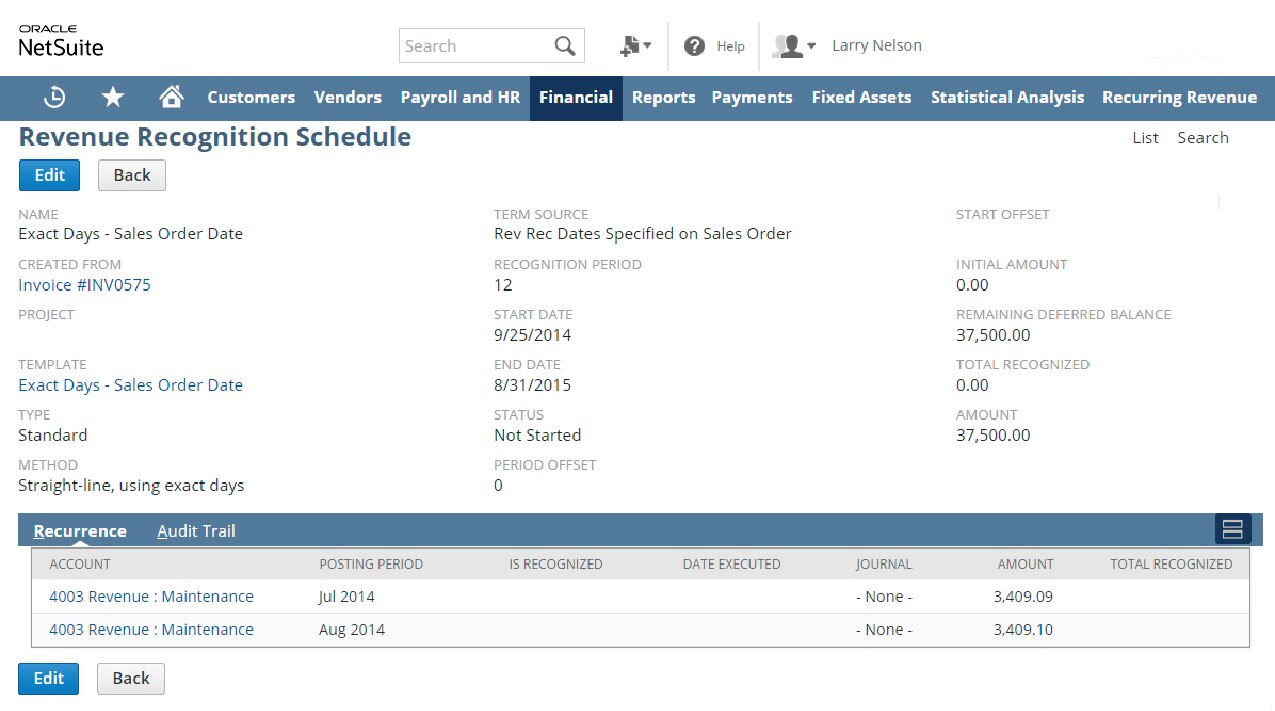Open the Reports menu item
Image resolution: width=1275 pixels, height=711 pixels.
click(x=663, y=97)
